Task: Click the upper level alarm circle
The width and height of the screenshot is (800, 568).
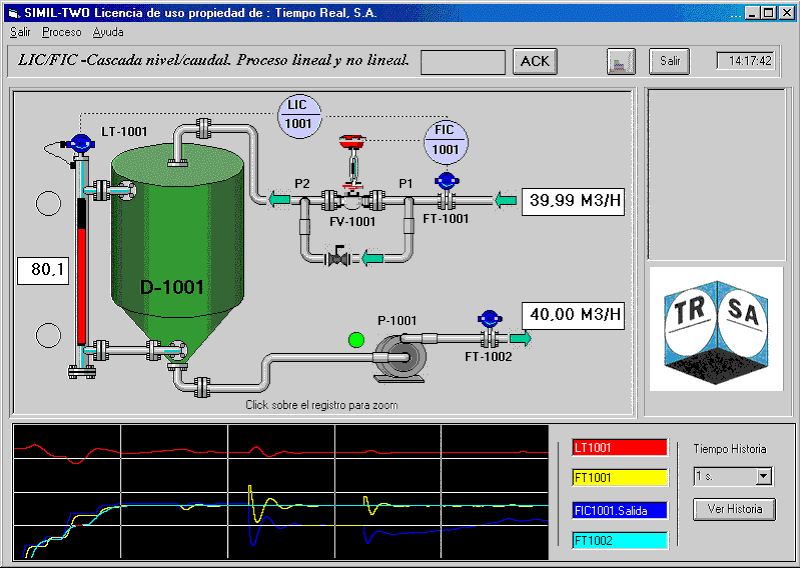Action: coord(48,203)
